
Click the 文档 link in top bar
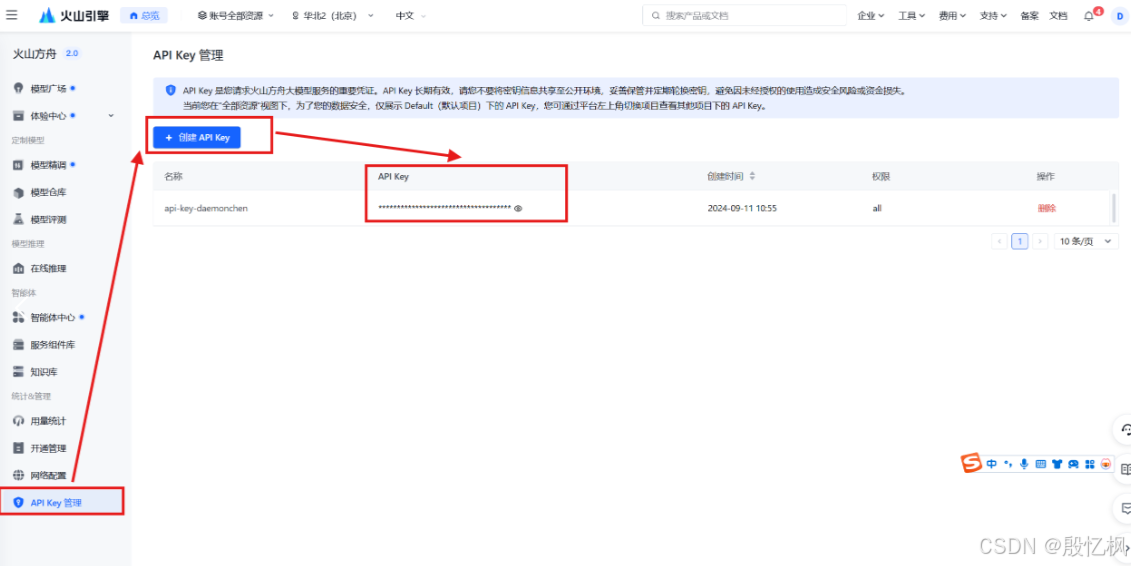click(x=1057, y=15)
